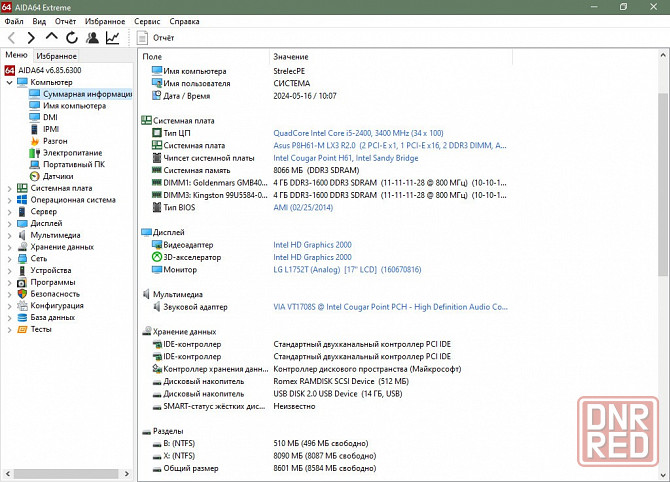The width and height of the screenshot is (670, 482).
Task: Open LG L1752T monitor link
Action: (347, 270)
